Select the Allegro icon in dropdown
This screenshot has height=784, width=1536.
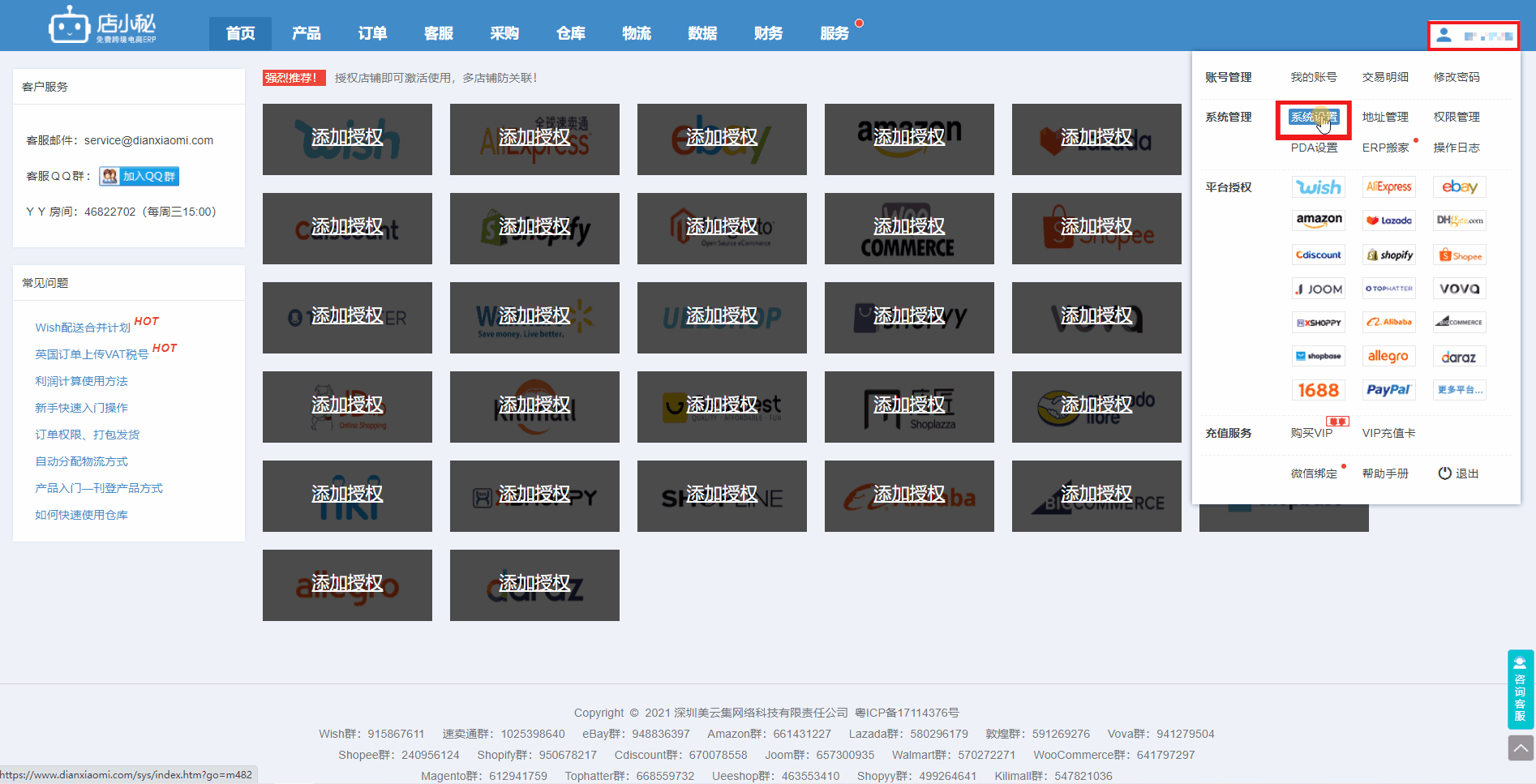[x=1388, y=356]
